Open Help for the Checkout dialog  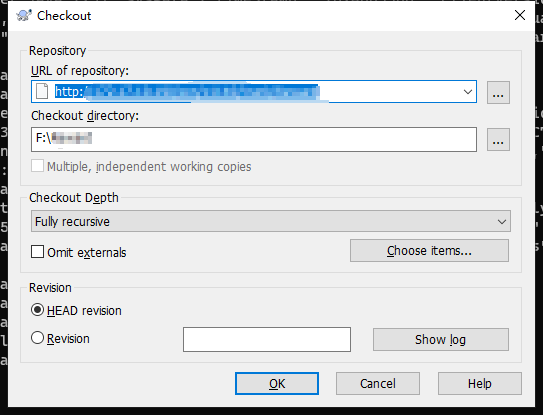pos(480,383)
